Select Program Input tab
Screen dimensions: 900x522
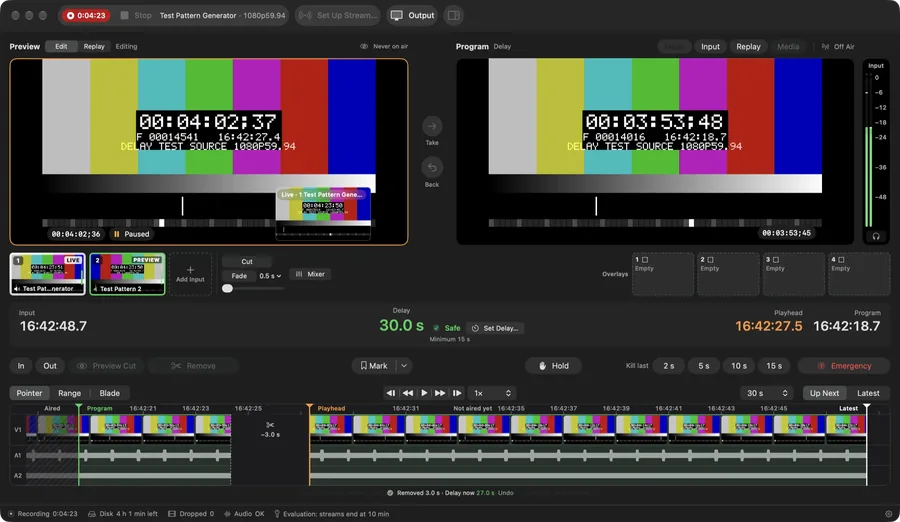710,47
